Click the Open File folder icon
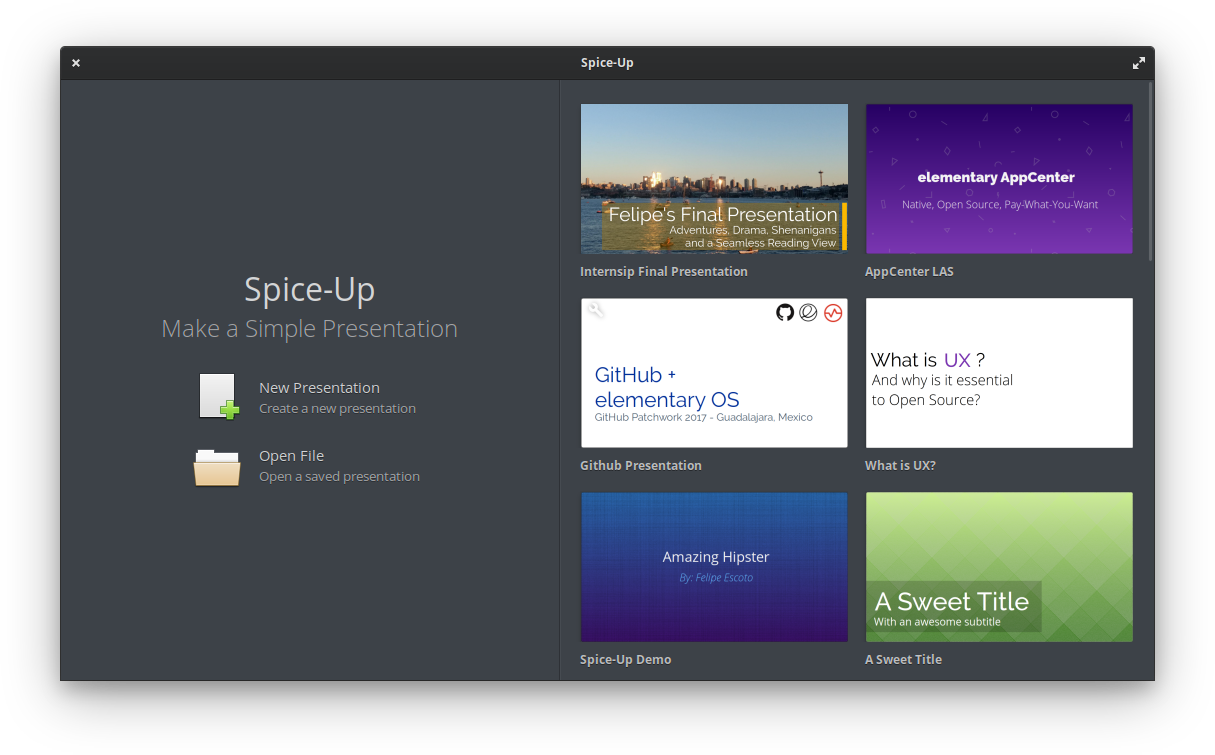 coord(217,466)
